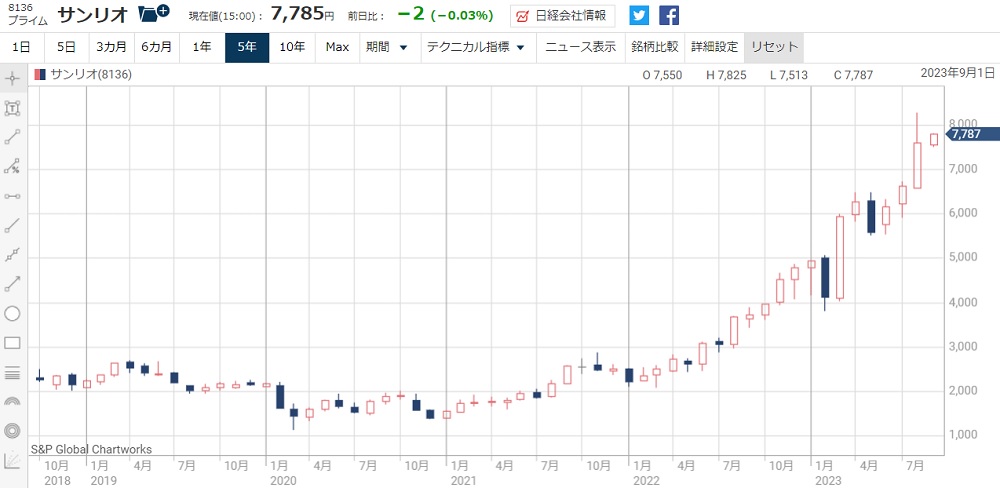Viewport: 1000px width, 488px height.
Task: Click the high value H 7,825
Action: click(x=725, y=75)
